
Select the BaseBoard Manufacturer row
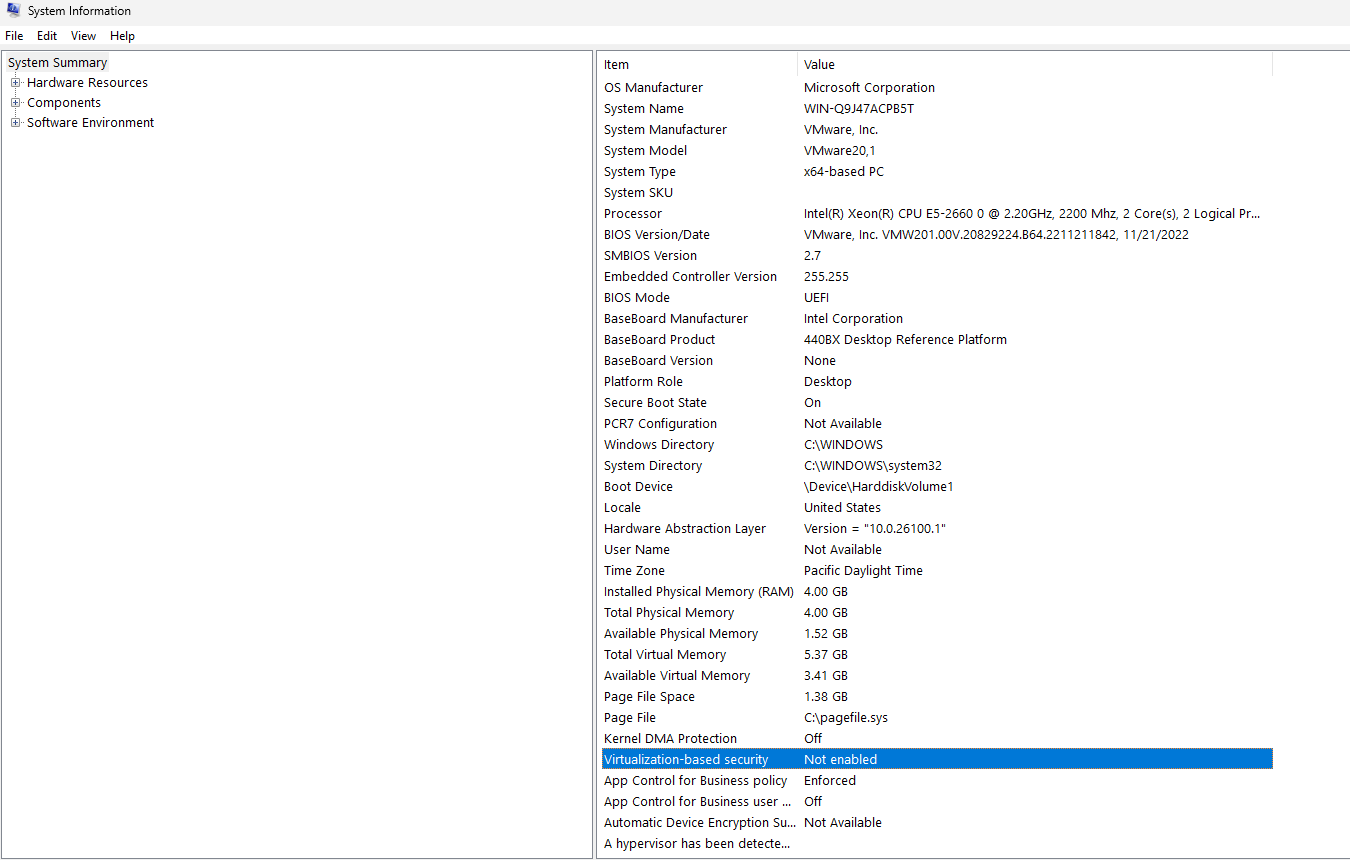[x=937, y=319]
